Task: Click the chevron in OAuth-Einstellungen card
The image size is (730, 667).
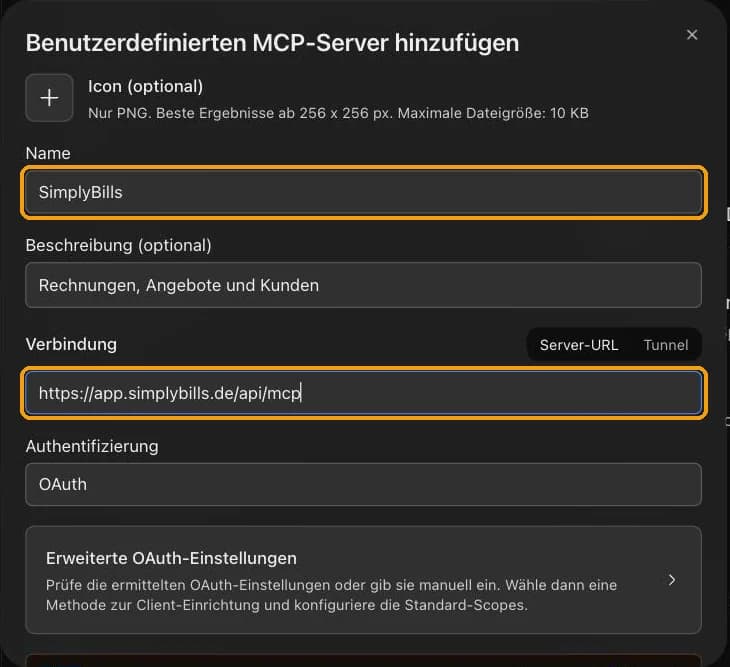Action: click(671, 580)
